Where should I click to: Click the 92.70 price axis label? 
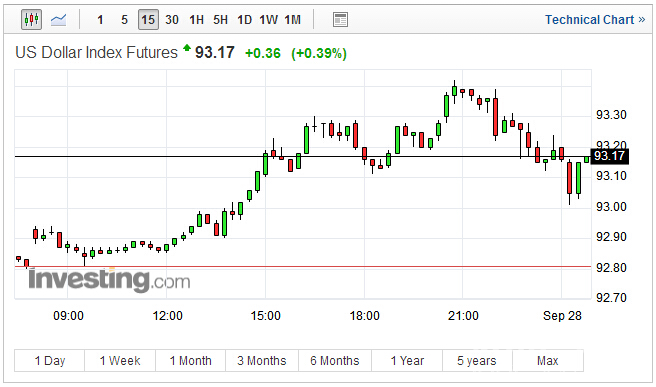[611, 298]
